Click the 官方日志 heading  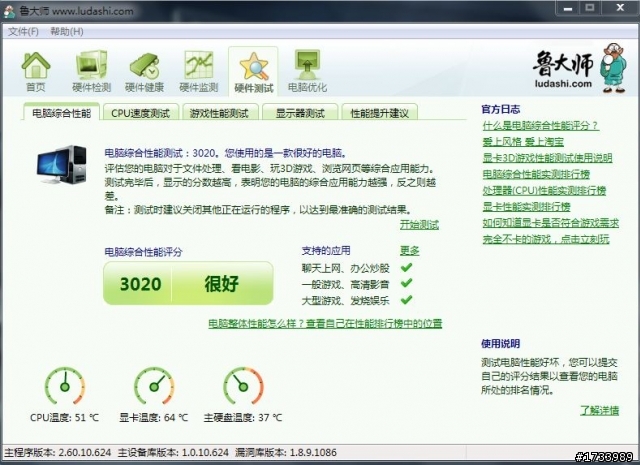pos(500,109)
